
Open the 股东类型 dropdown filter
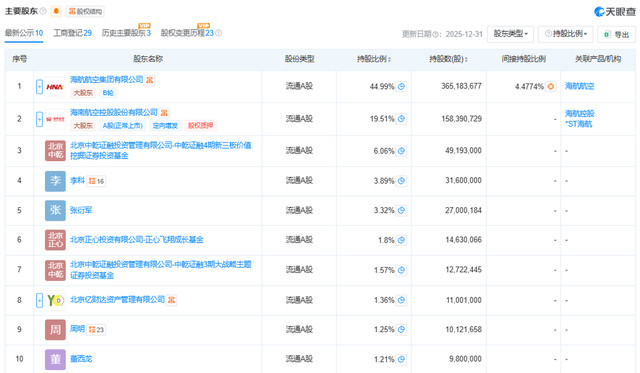tap(510, 34)
